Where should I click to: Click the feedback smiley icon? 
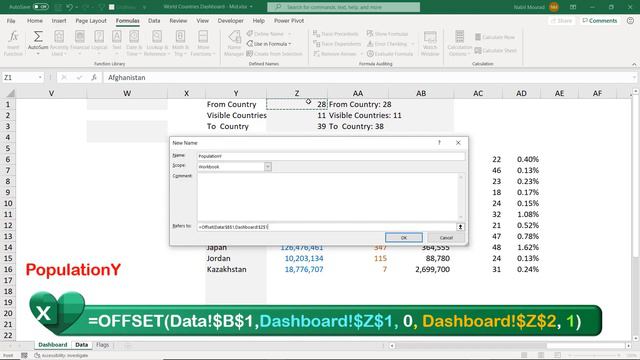(x=630, y=20)
